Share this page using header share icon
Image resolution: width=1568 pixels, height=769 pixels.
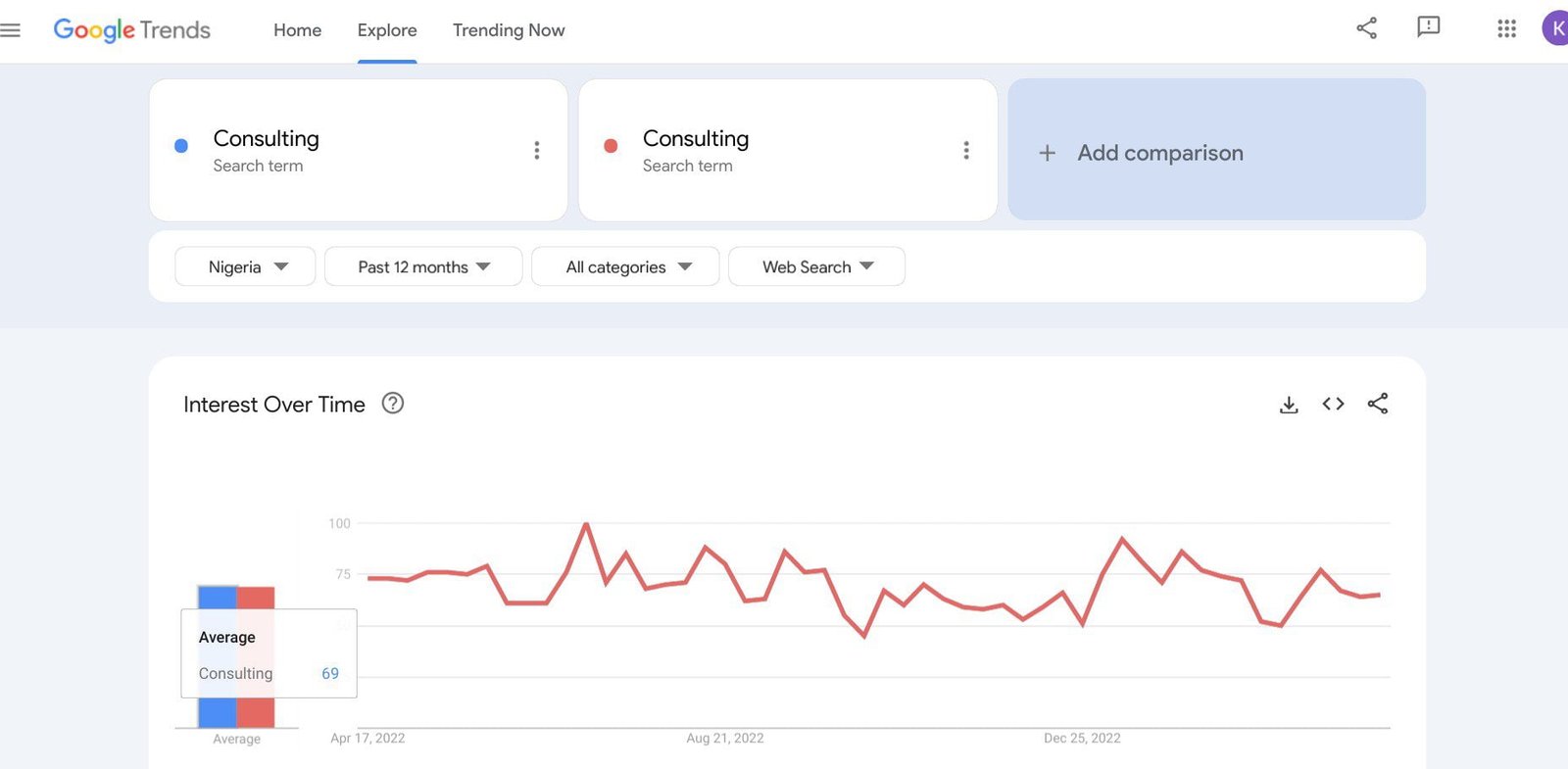[1366, 28]
